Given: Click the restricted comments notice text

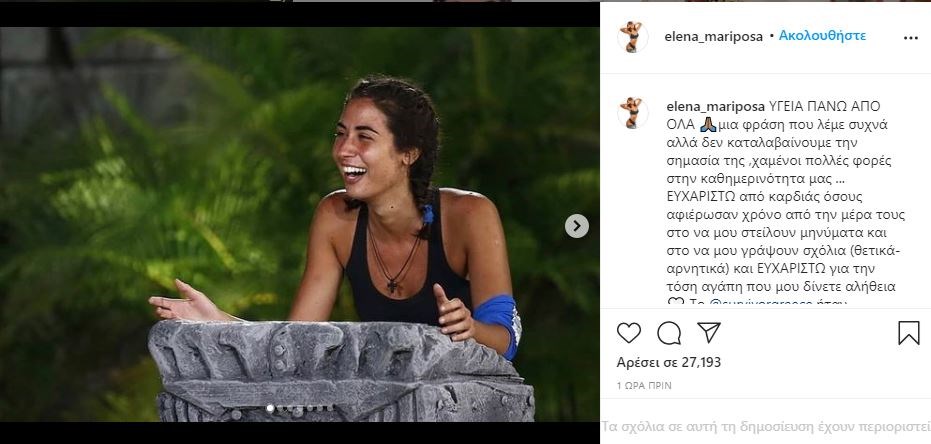Looking at the screenshot, I should pyautogui.click(x=766, y=423).
